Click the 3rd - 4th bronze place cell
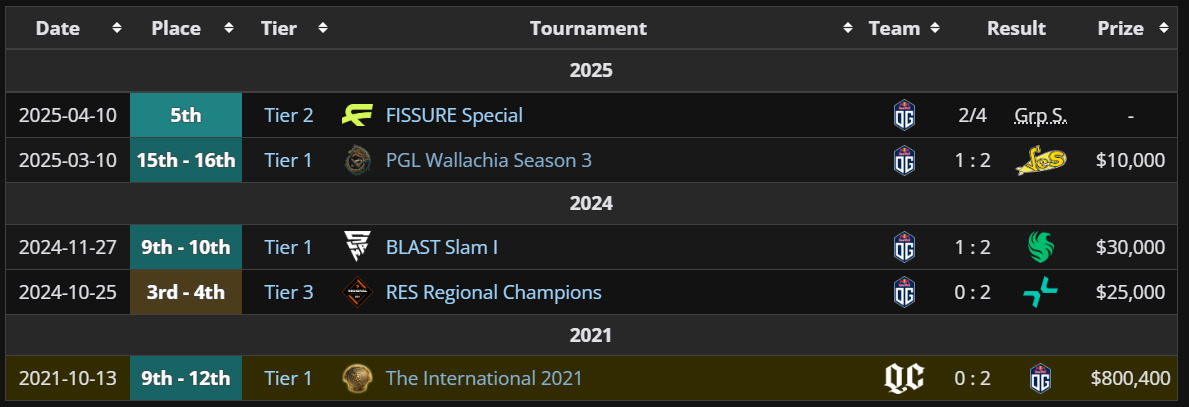The image size is (1189, 407). (x=186, y=292)
